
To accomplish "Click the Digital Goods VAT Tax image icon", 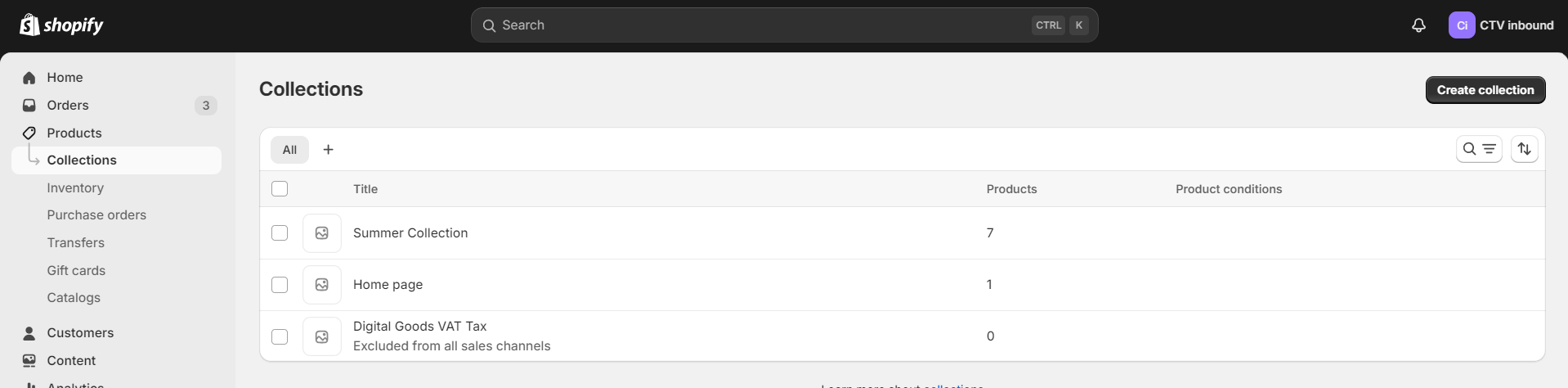I will tap(321, 336).
